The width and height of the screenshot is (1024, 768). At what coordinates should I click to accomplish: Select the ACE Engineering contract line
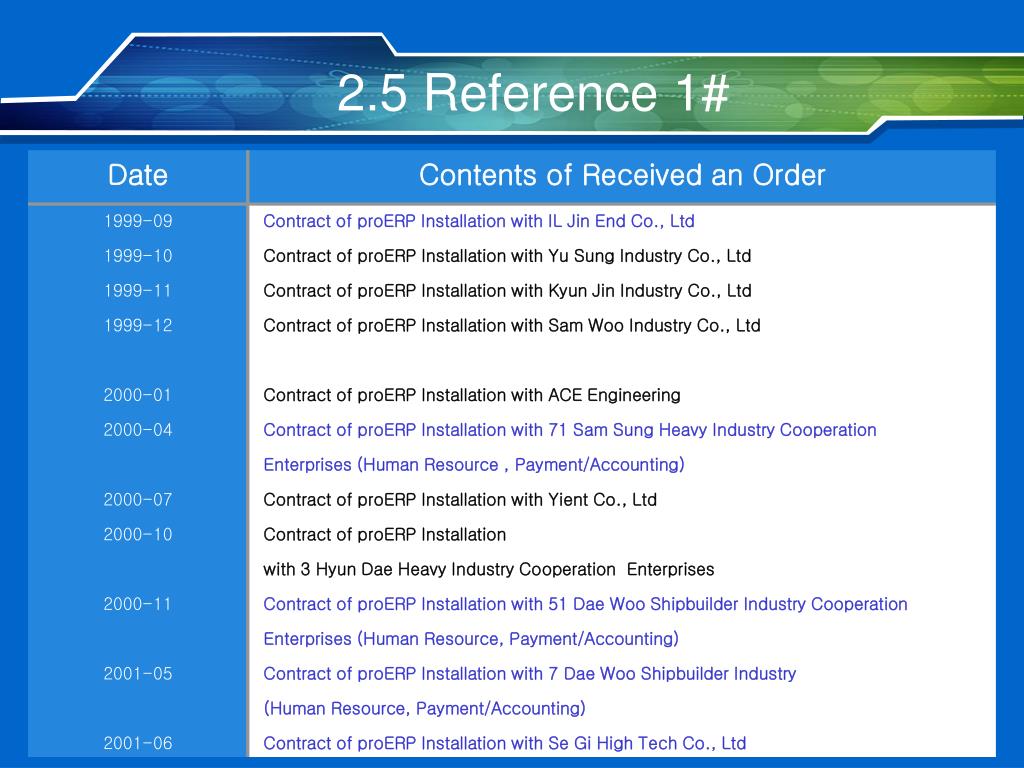pos(472,395)
